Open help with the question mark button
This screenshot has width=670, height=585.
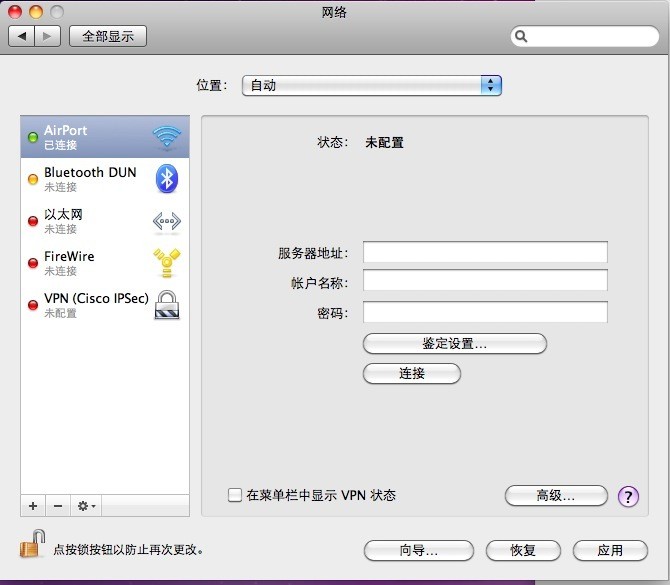[x=628, y=496]
